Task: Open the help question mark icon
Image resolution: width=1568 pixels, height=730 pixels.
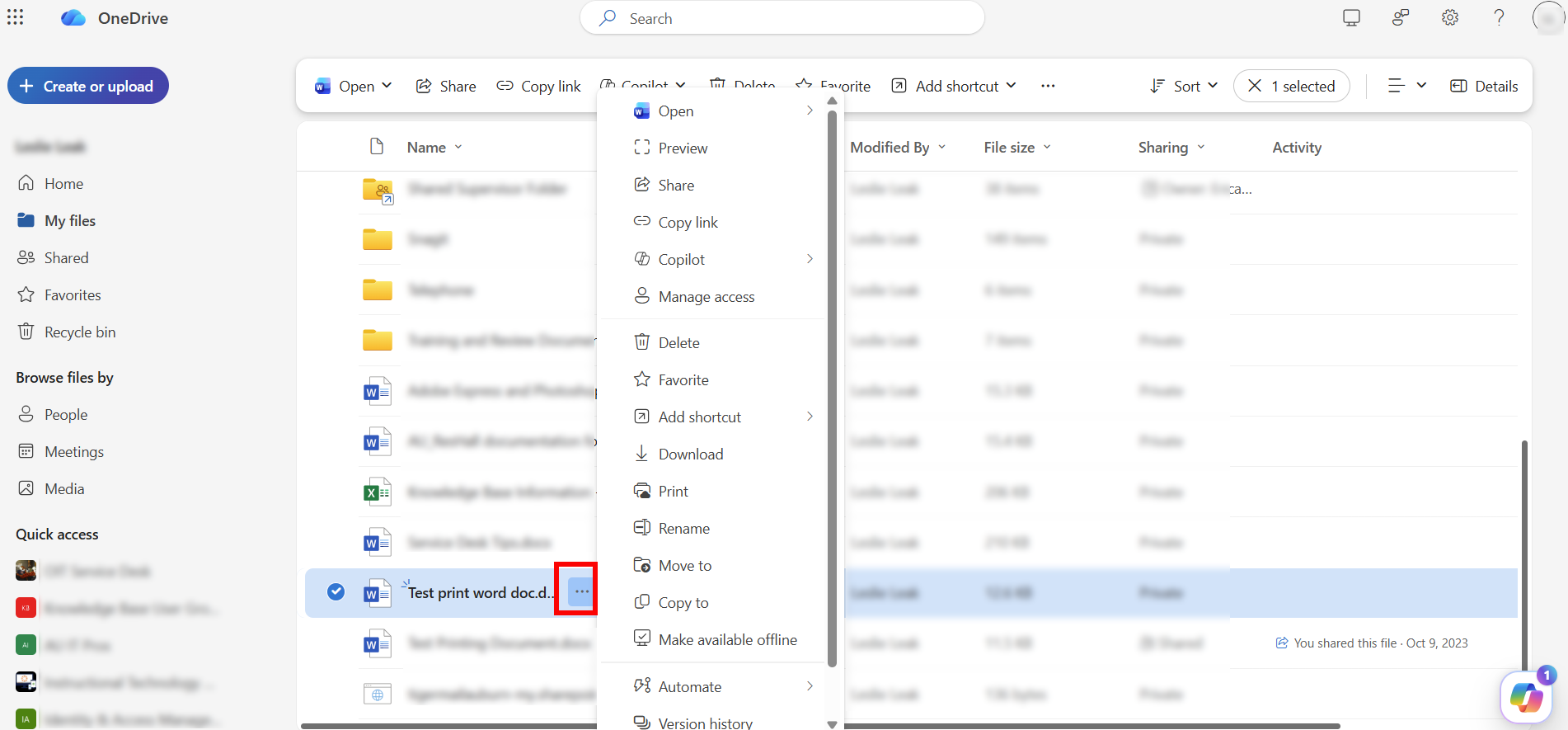Action: click(x=1500, y=17)
